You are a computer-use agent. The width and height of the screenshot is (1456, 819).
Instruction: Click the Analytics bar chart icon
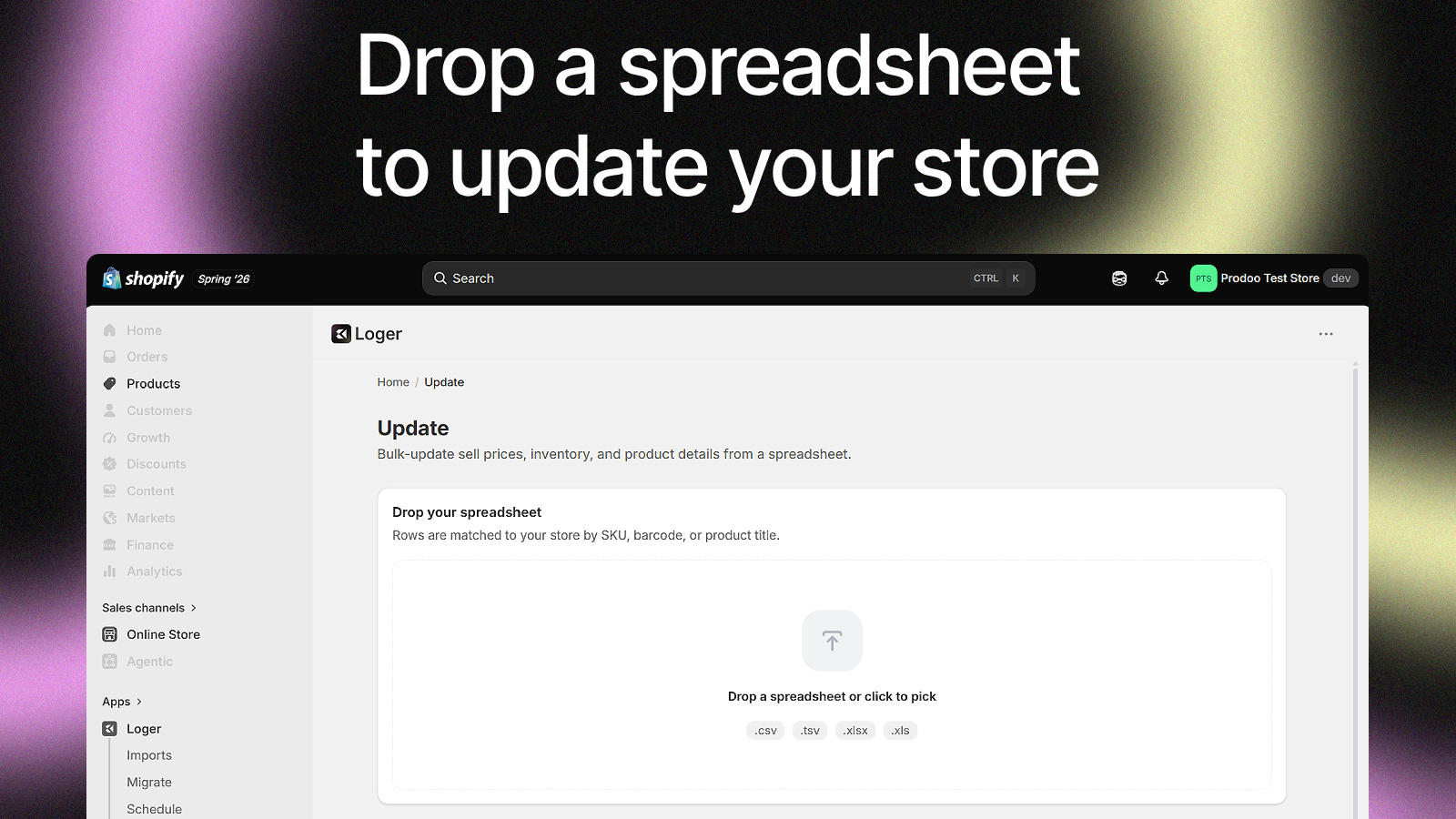(110, 571)
